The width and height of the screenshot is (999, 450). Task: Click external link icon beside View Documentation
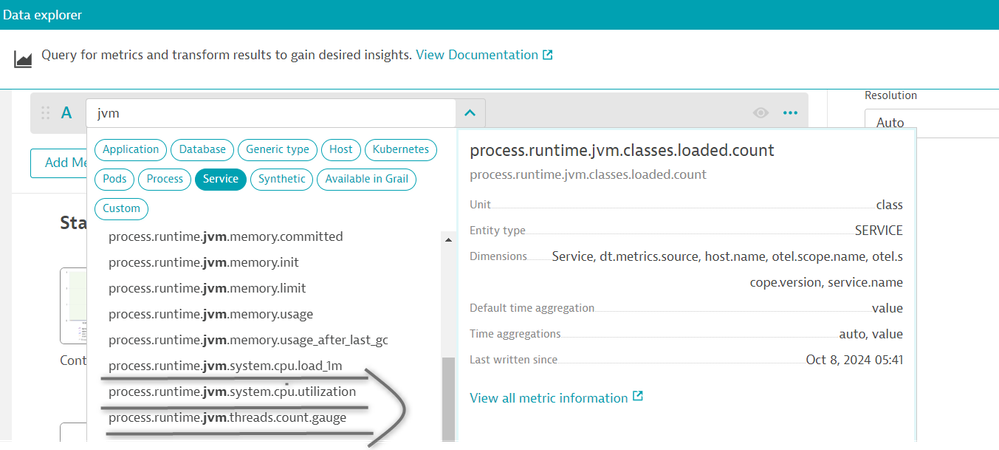coord(547,55)
